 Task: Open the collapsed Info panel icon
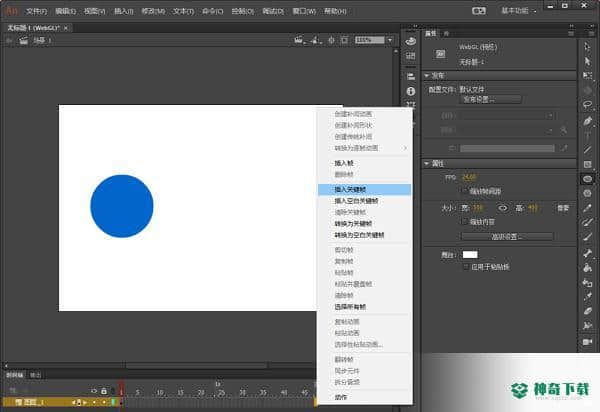coord(411,91)
